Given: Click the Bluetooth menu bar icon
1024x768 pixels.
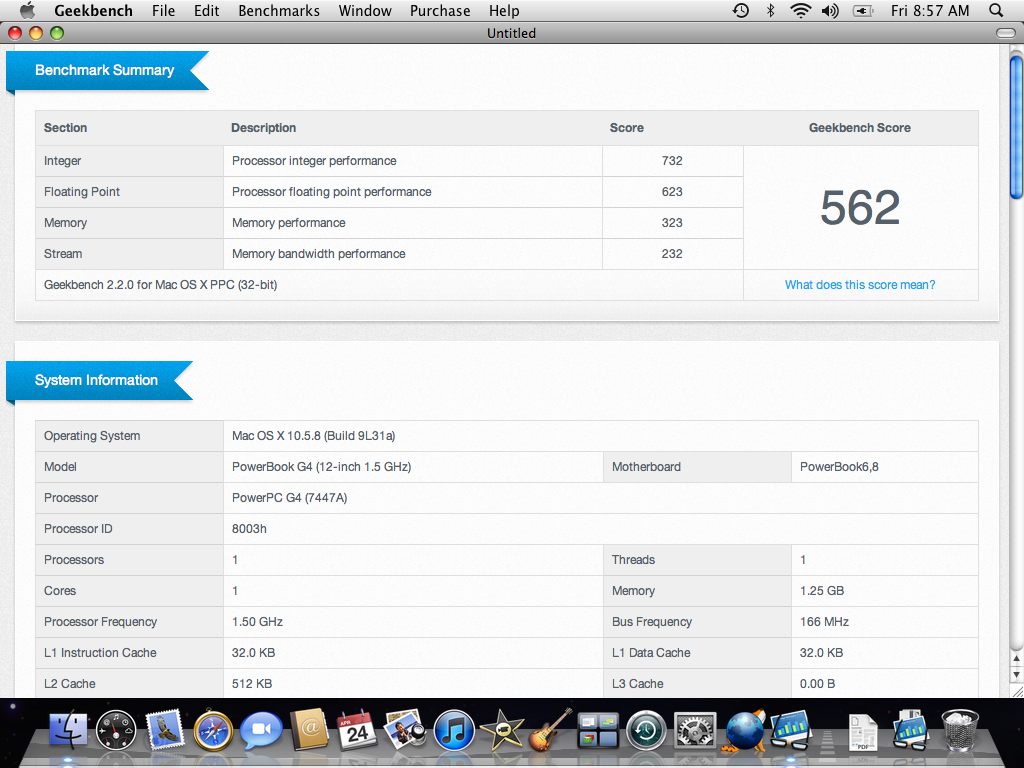Looking at the screenshot, I should click(771, 10).
